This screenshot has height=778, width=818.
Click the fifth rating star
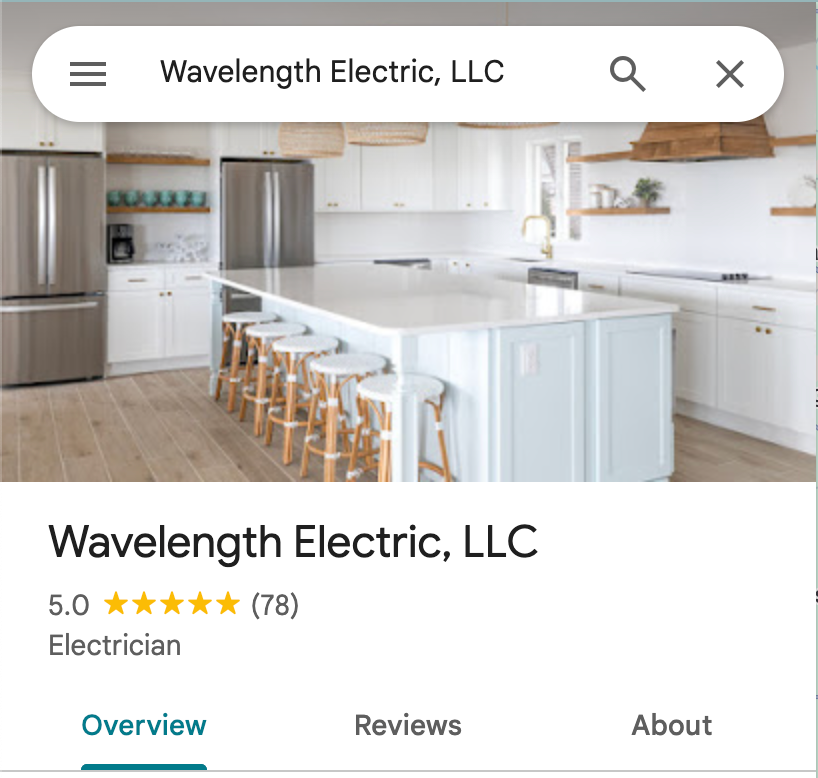pyautogui.click(x=228, y=604)
